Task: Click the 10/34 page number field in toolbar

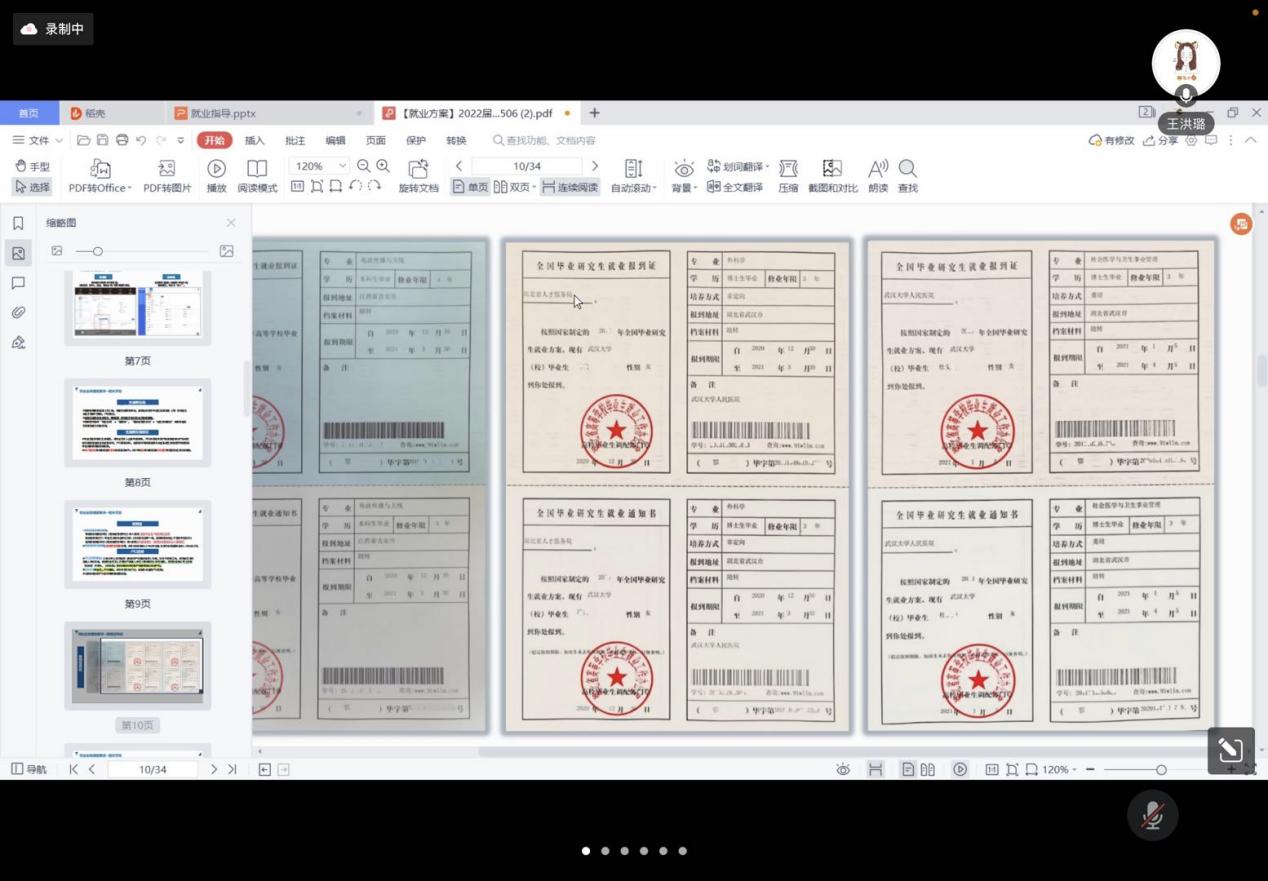Action: tap(527, 166)
